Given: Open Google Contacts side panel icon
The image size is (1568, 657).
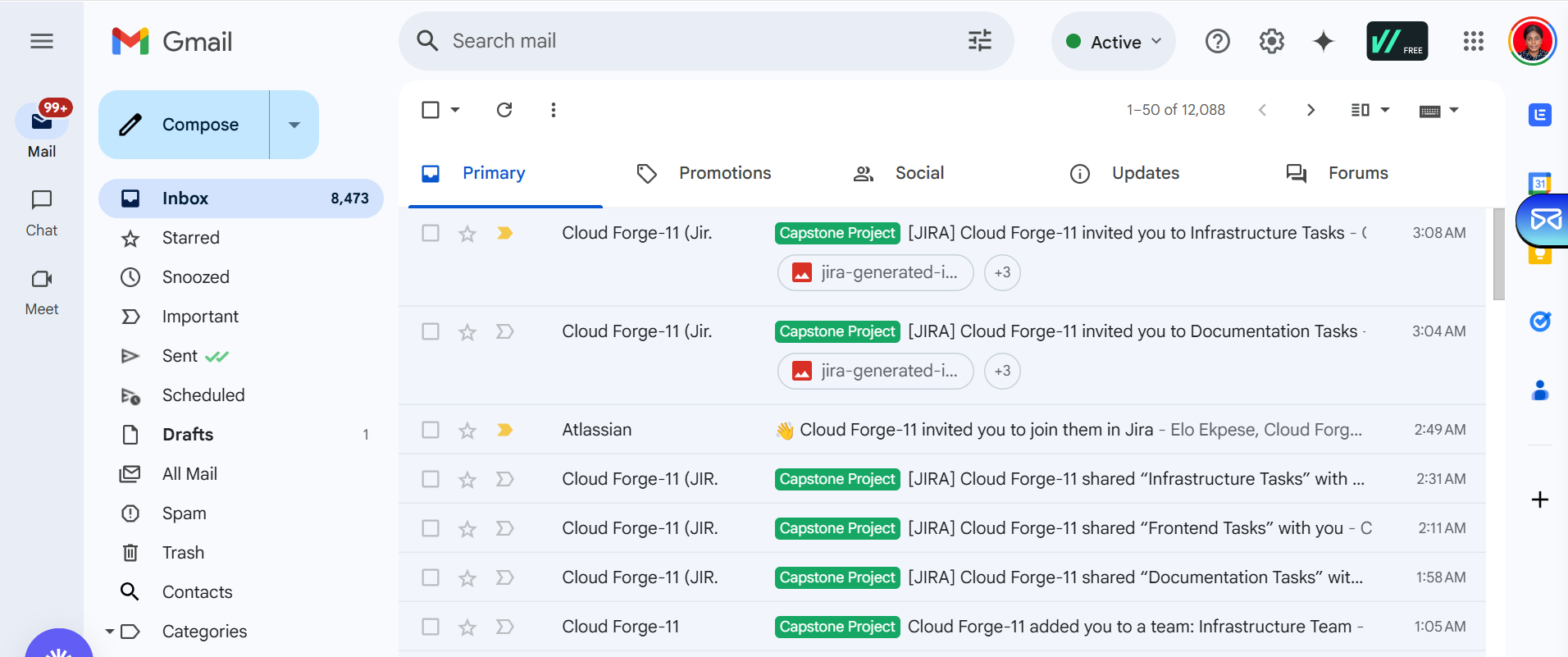Looking at the screenshot, I should coord(1540,390).
